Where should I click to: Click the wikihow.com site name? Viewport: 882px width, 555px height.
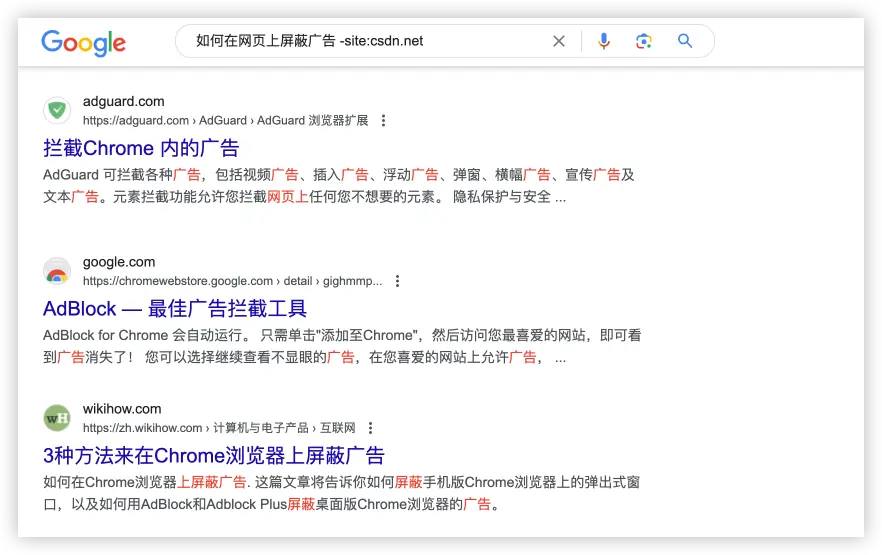pos(122,409)
